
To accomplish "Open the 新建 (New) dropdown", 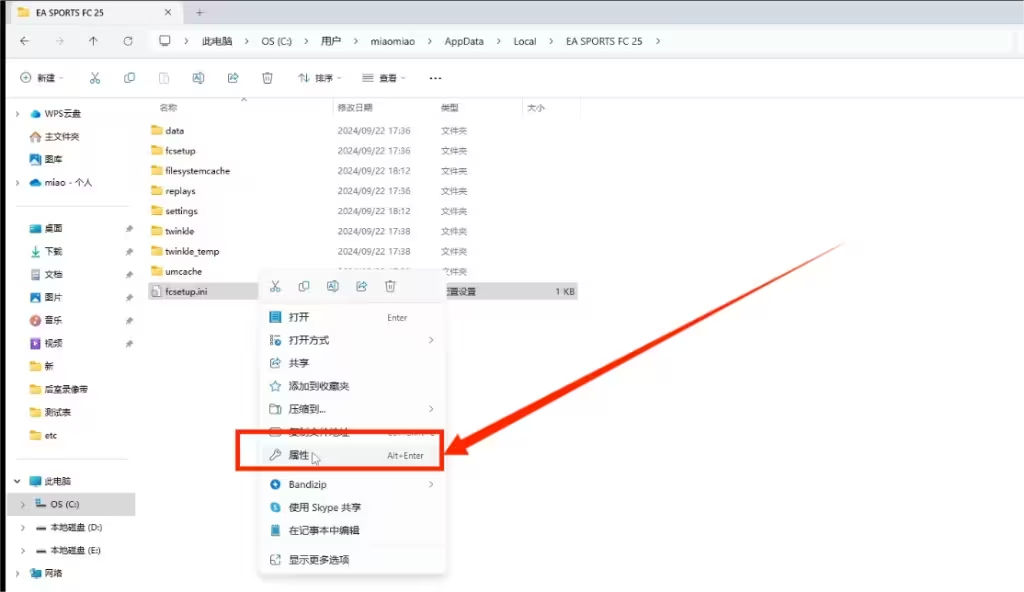I will (42, 78).
